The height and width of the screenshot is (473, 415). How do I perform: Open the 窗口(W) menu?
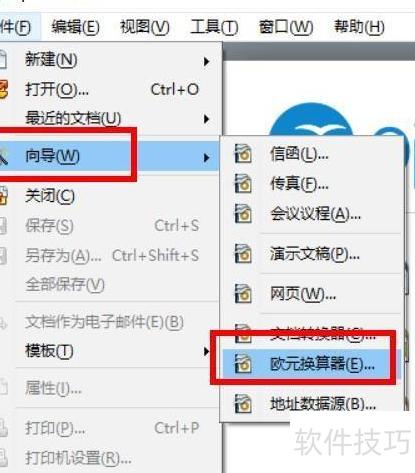tap(286, 27)
